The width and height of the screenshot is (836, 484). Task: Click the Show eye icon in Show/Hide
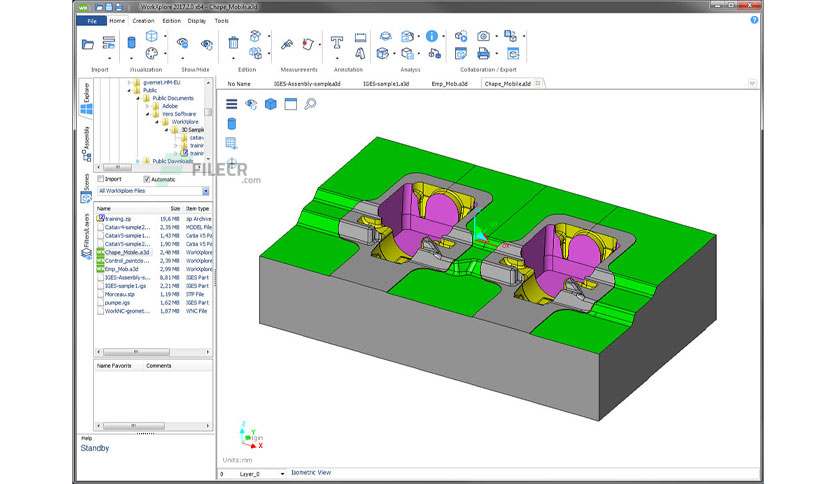click(x=207, y=44)
